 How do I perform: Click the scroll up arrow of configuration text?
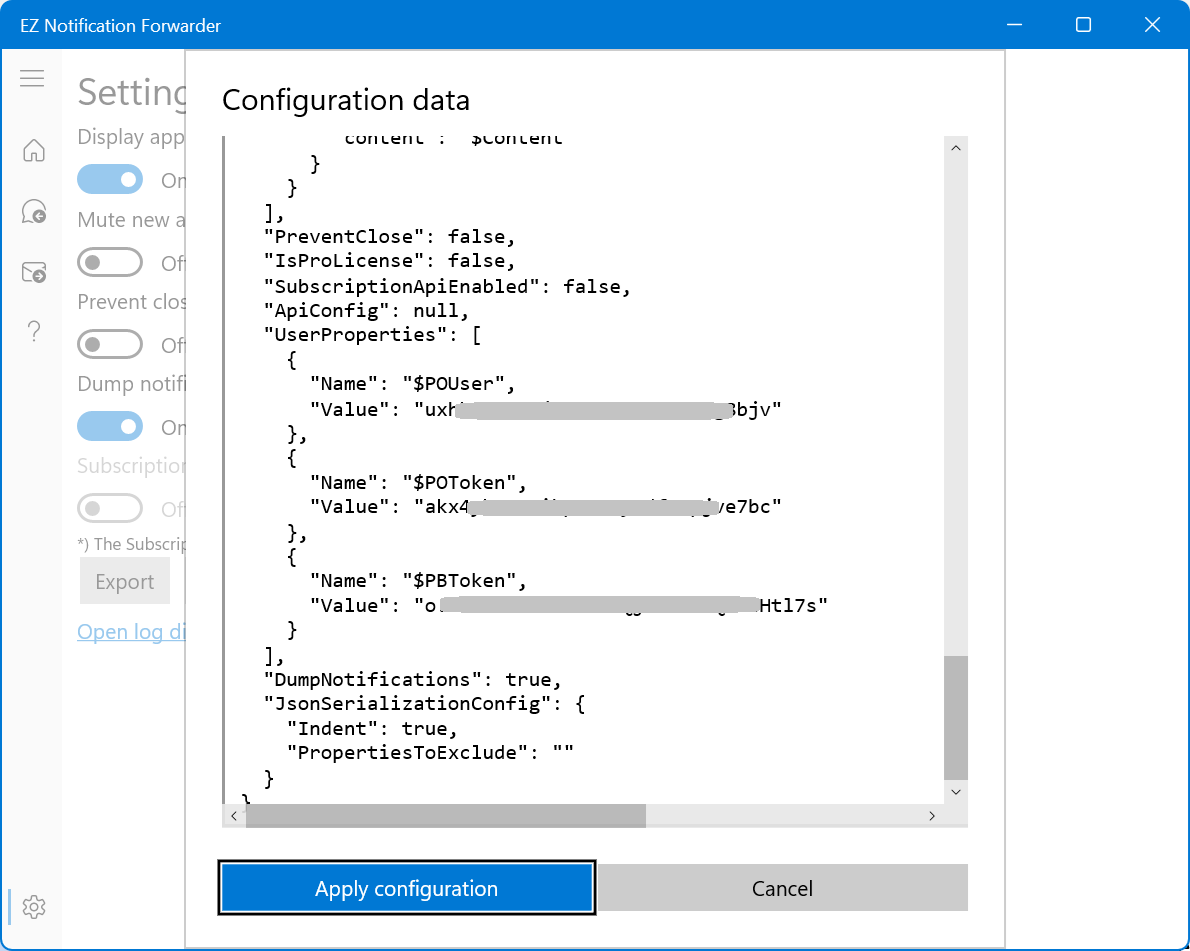point(955,148)
